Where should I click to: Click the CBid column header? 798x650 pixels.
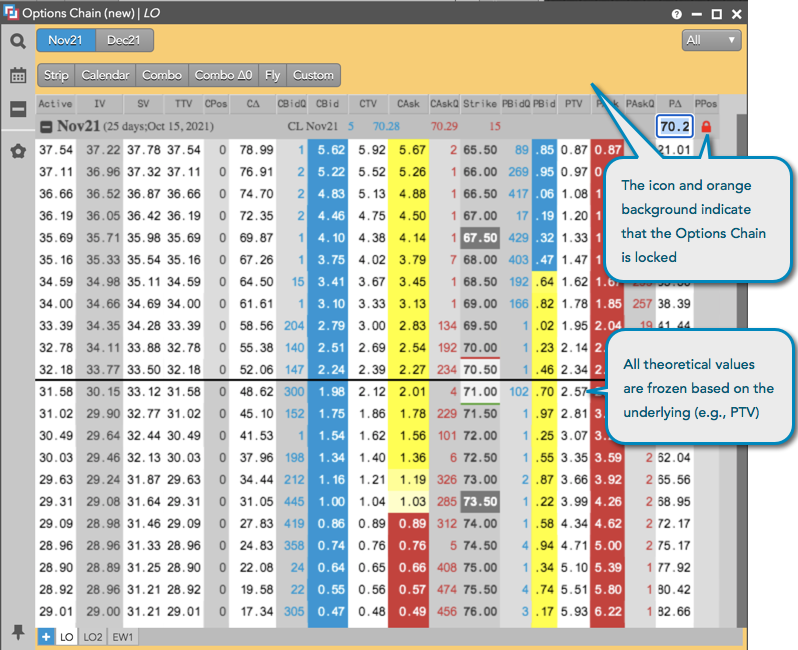tap(327, 104)
